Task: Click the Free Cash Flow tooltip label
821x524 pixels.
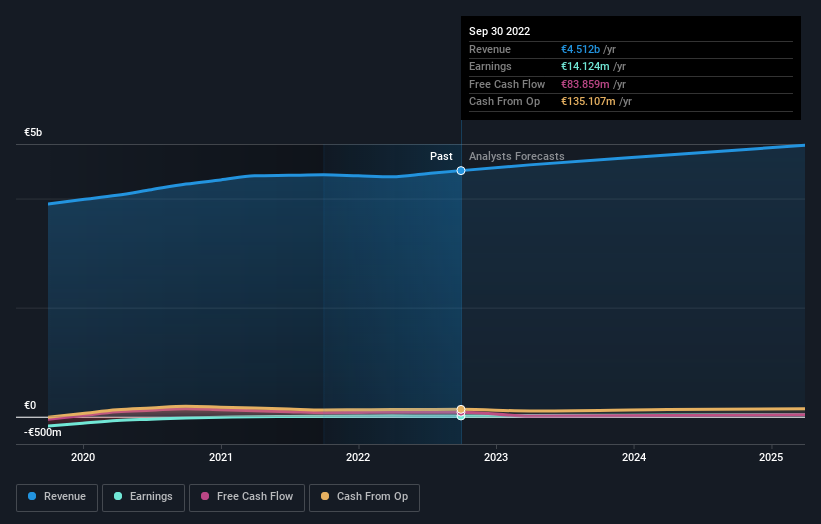Action: coord(507,84)
